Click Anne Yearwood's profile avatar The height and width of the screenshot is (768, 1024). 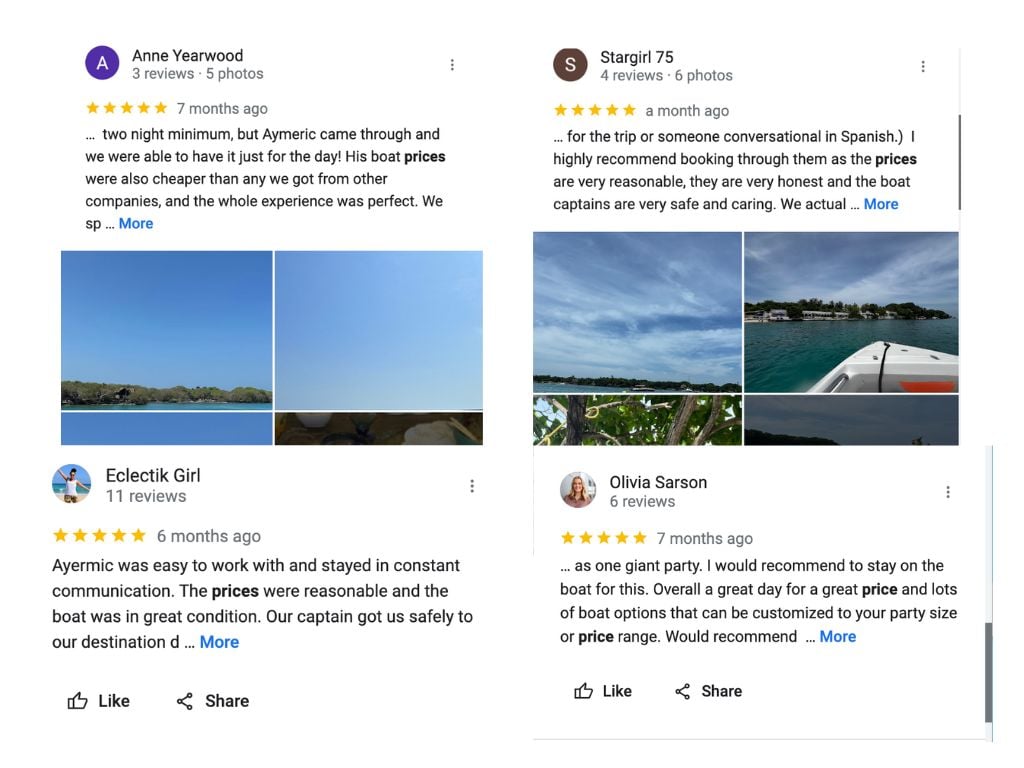[102, 62]
